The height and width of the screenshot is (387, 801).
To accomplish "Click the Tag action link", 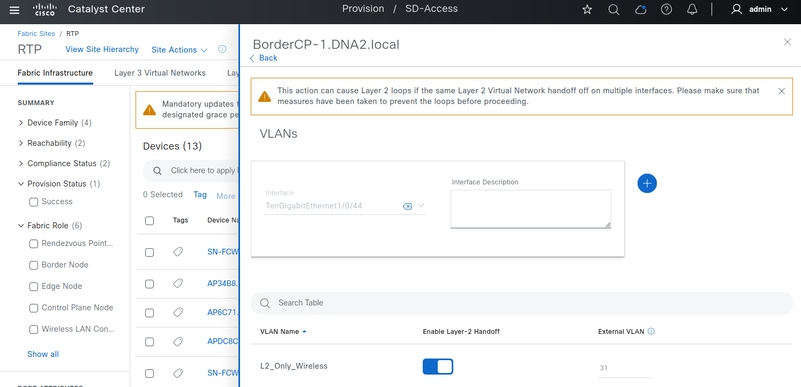I will tap(200, 195).
